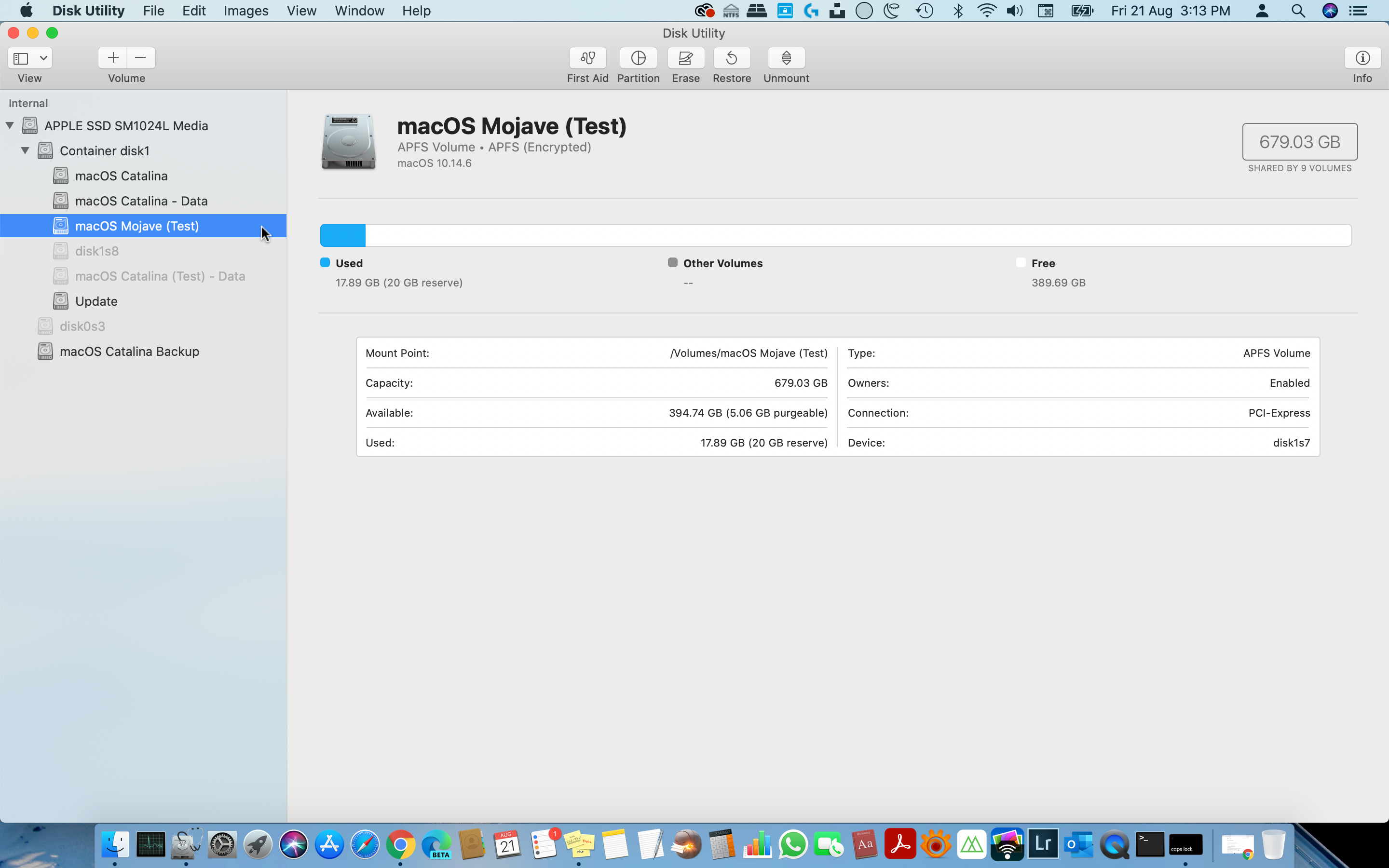Click the Add Volume plus icon
1389x868 pixels.
pos(113,57)
